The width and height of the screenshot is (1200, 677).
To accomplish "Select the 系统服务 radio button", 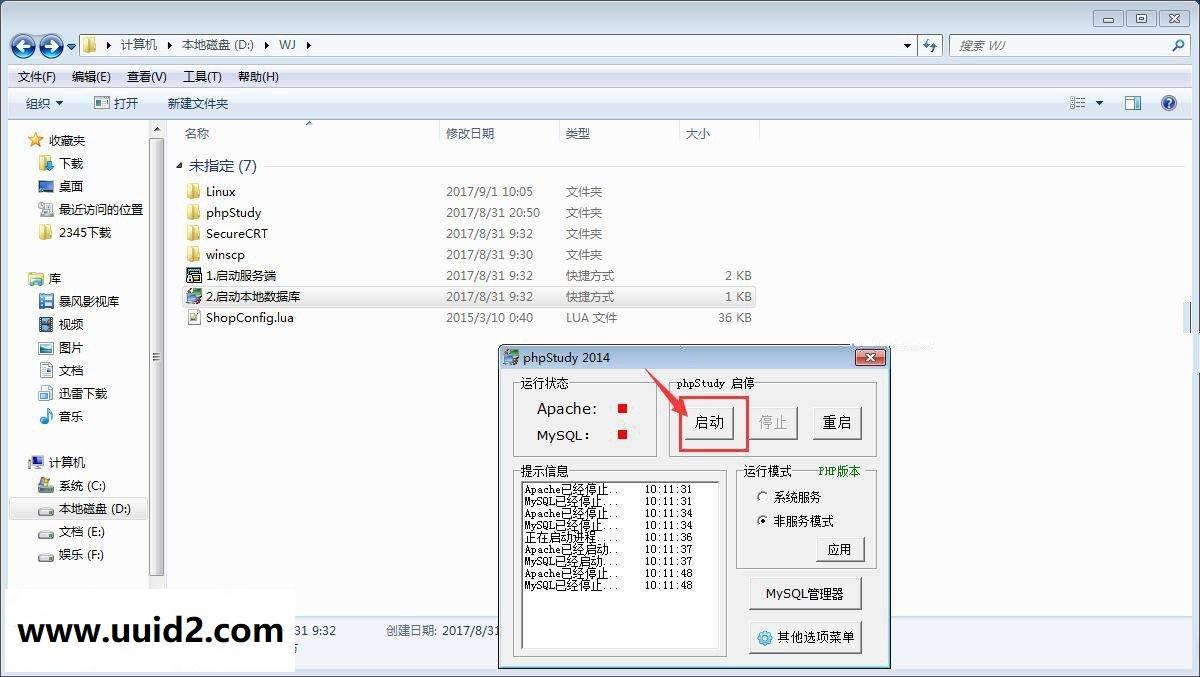I will pyautogui.click(x=760, y=496).
